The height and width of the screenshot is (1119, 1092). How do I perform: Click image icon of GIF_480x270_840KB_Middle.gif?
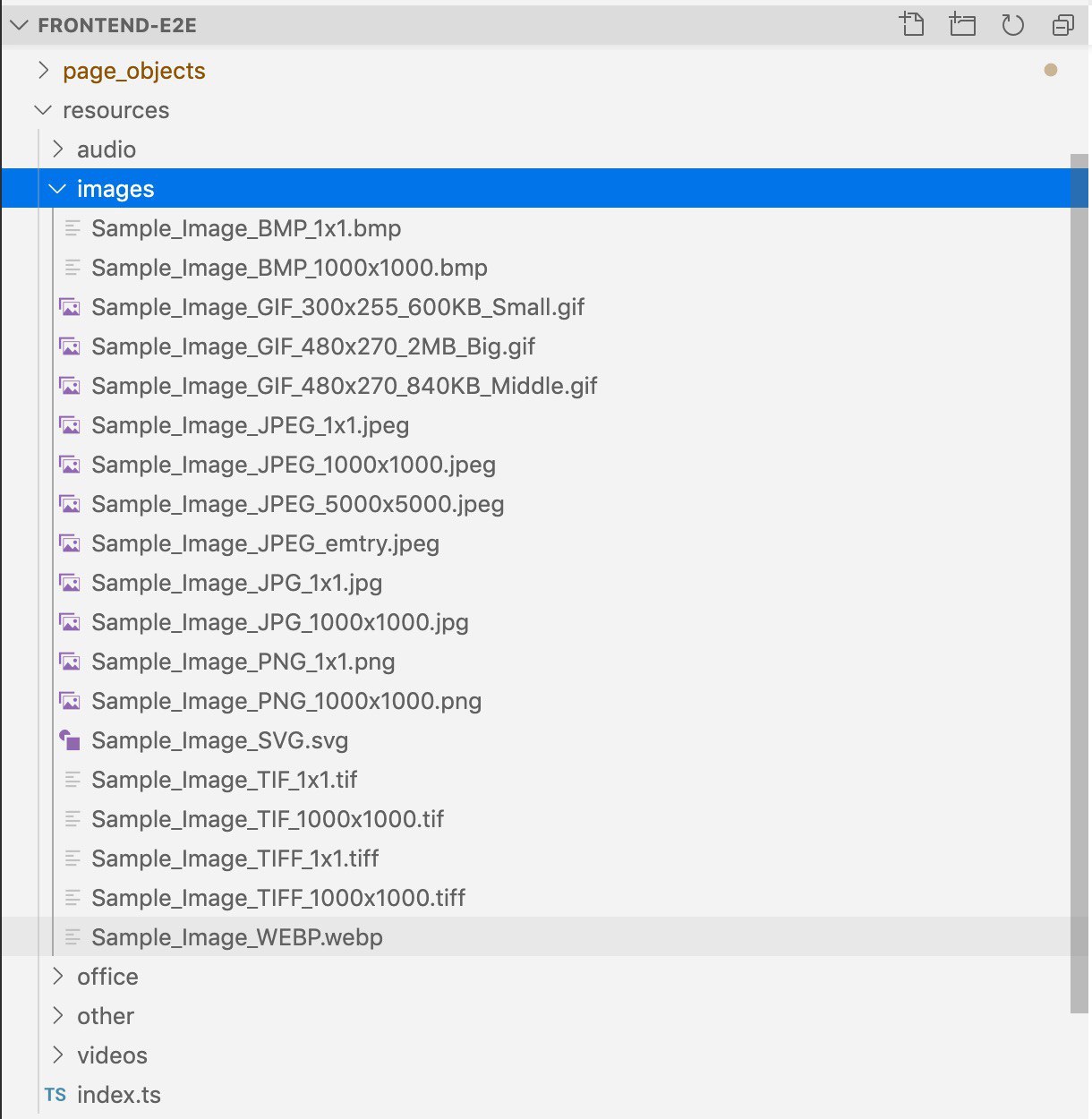point(70,386)
